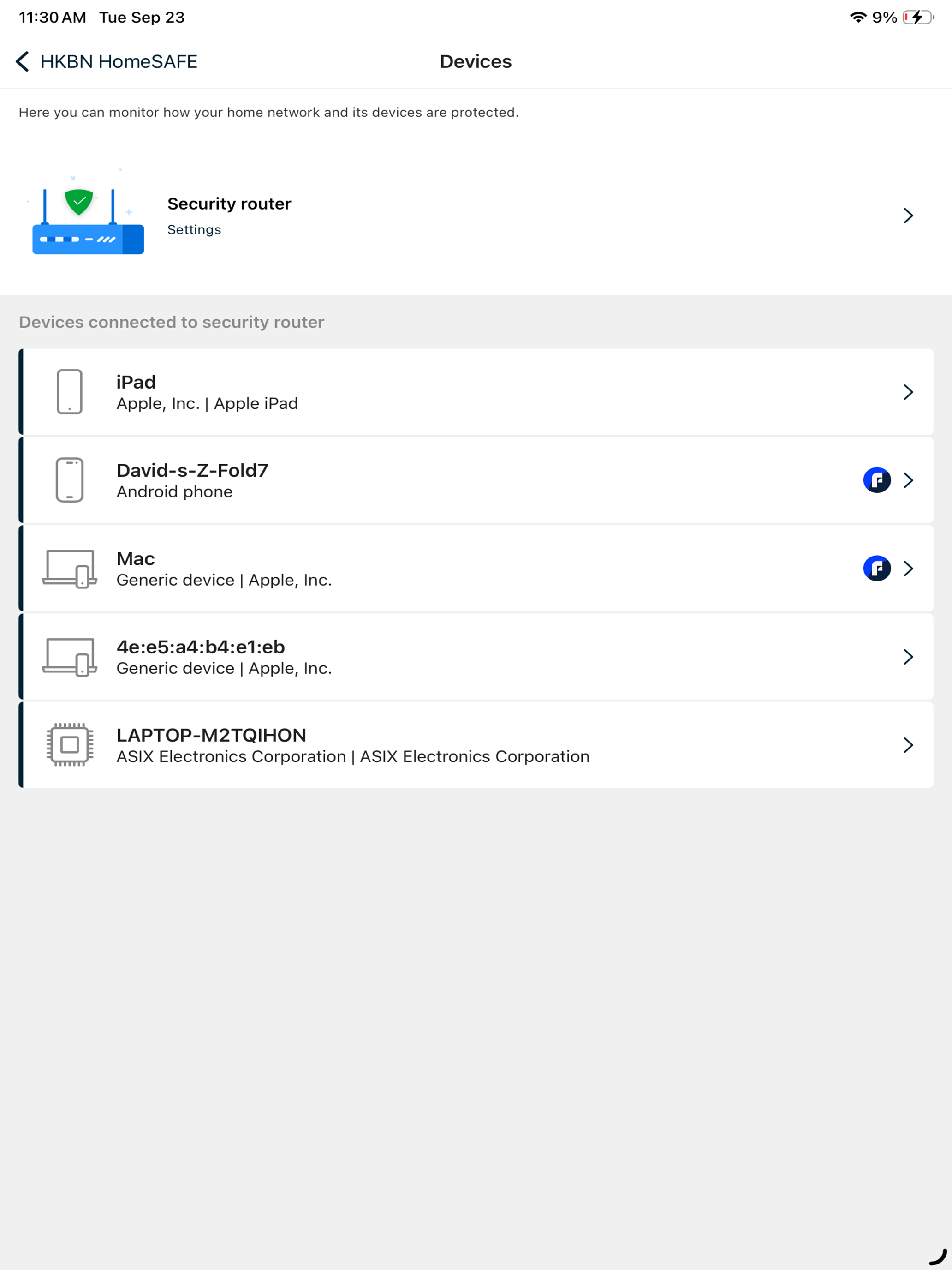Select the Mac generic device icon
Image resolution: width=952 pixels, height=1270 pixels.
[x=70, y=569]
